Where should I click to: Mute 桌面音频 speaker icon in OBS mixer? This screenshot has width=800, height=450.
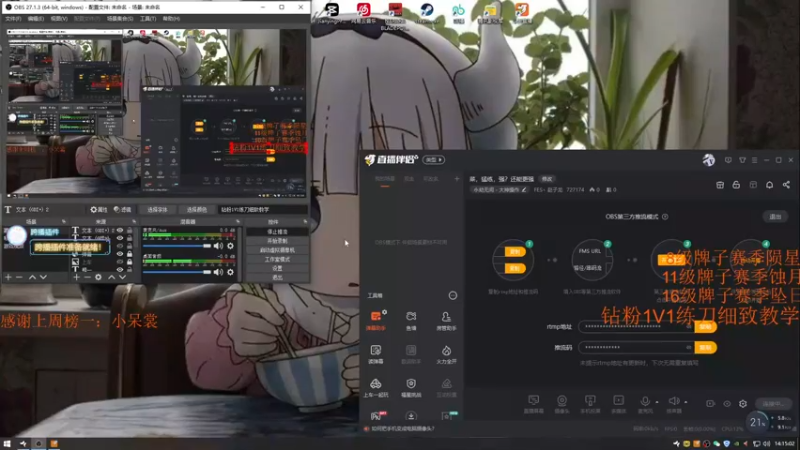pos(218,272)
